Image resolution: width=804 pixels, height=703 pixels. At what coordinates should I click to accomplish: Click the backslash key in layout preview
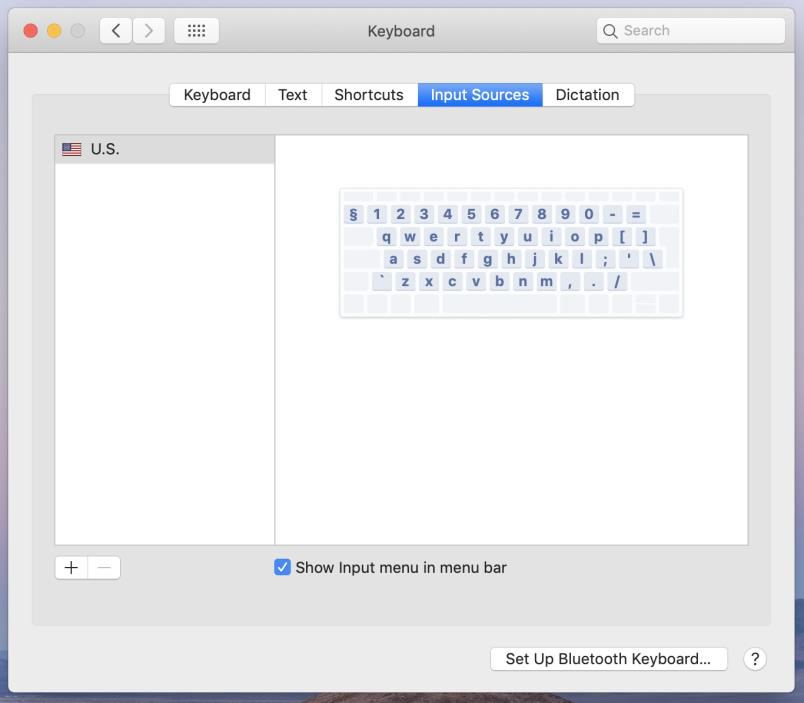coord(652,259)
